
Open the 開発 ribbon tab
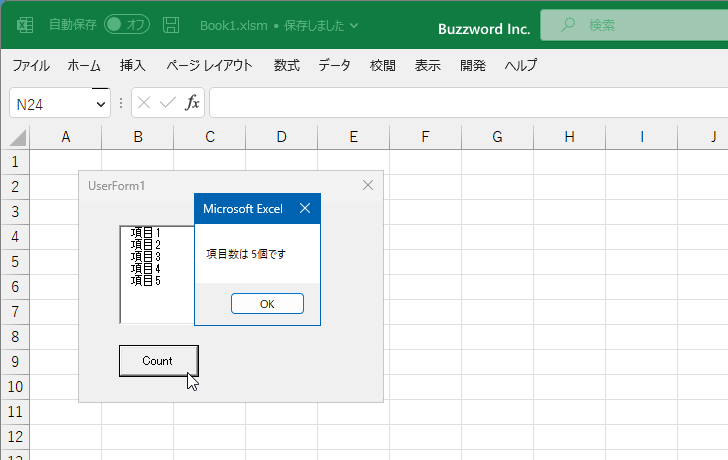[473, 65]
